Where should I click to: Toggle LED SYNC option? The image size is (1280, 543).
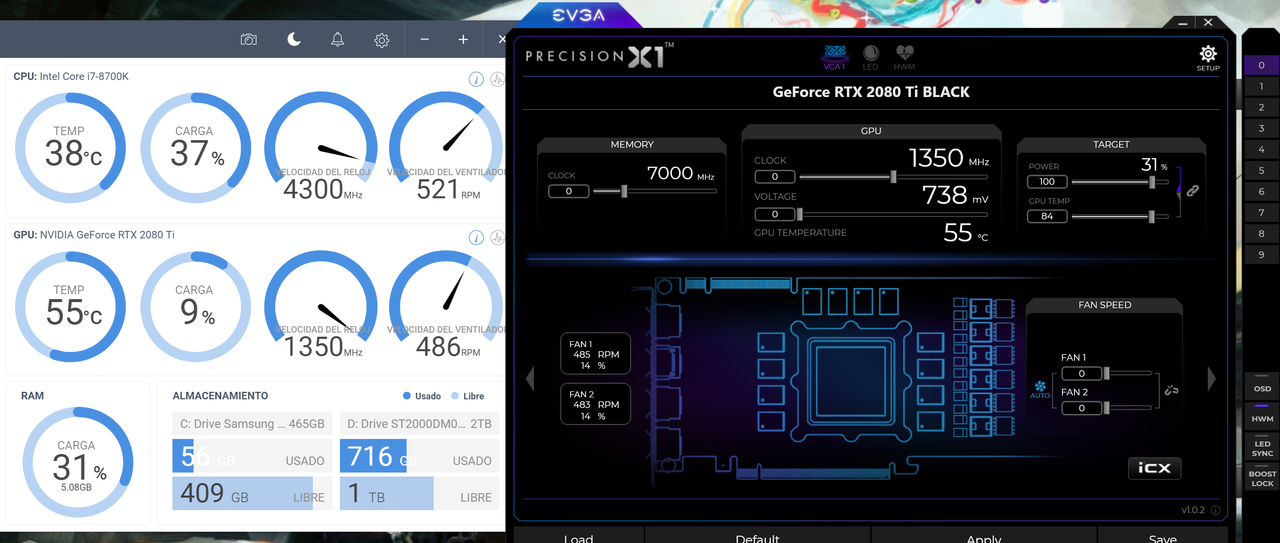pyautogui.click(x=1262, y=448)
